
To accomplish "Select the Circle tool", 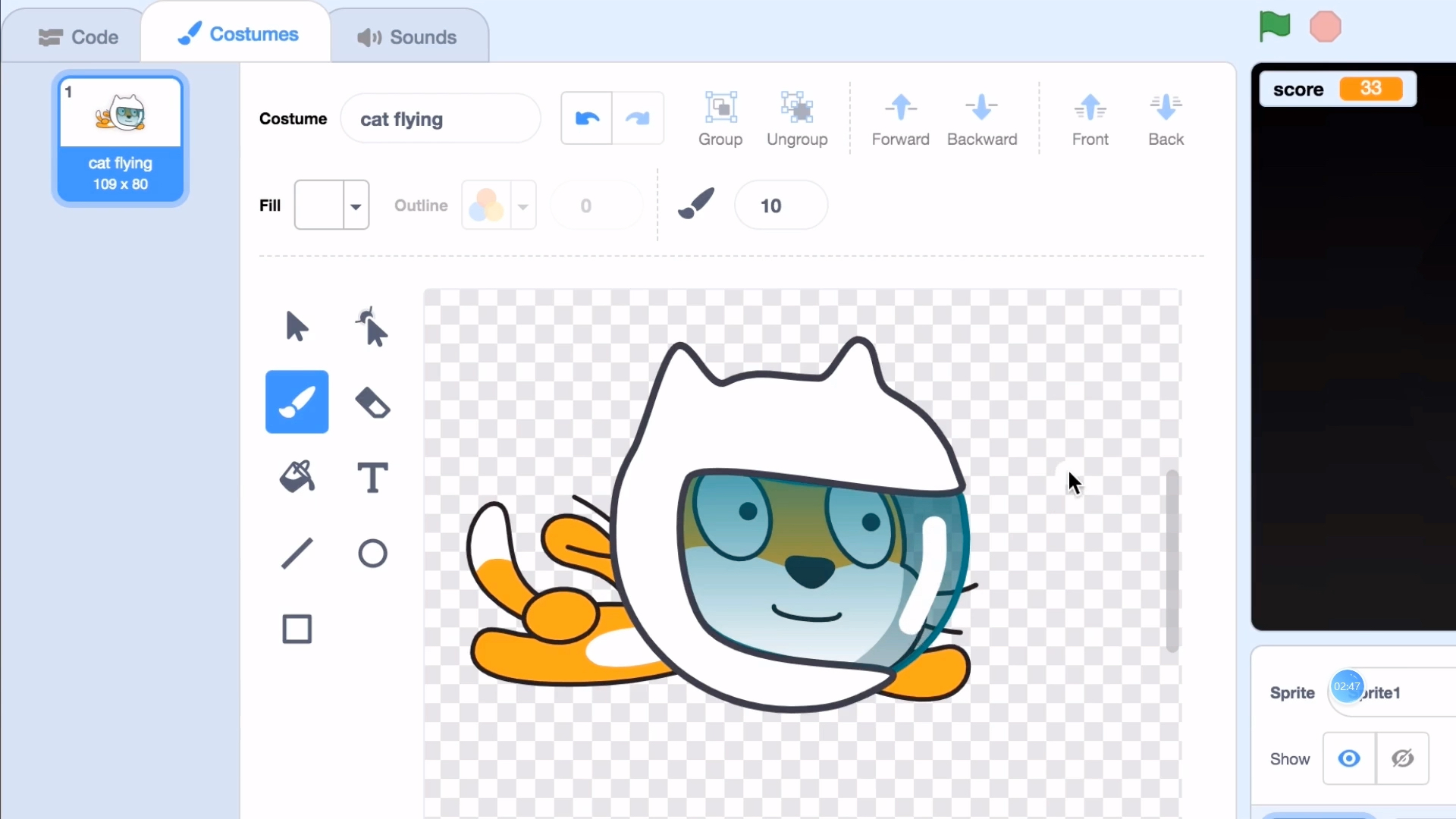I will tap(372, 554).
